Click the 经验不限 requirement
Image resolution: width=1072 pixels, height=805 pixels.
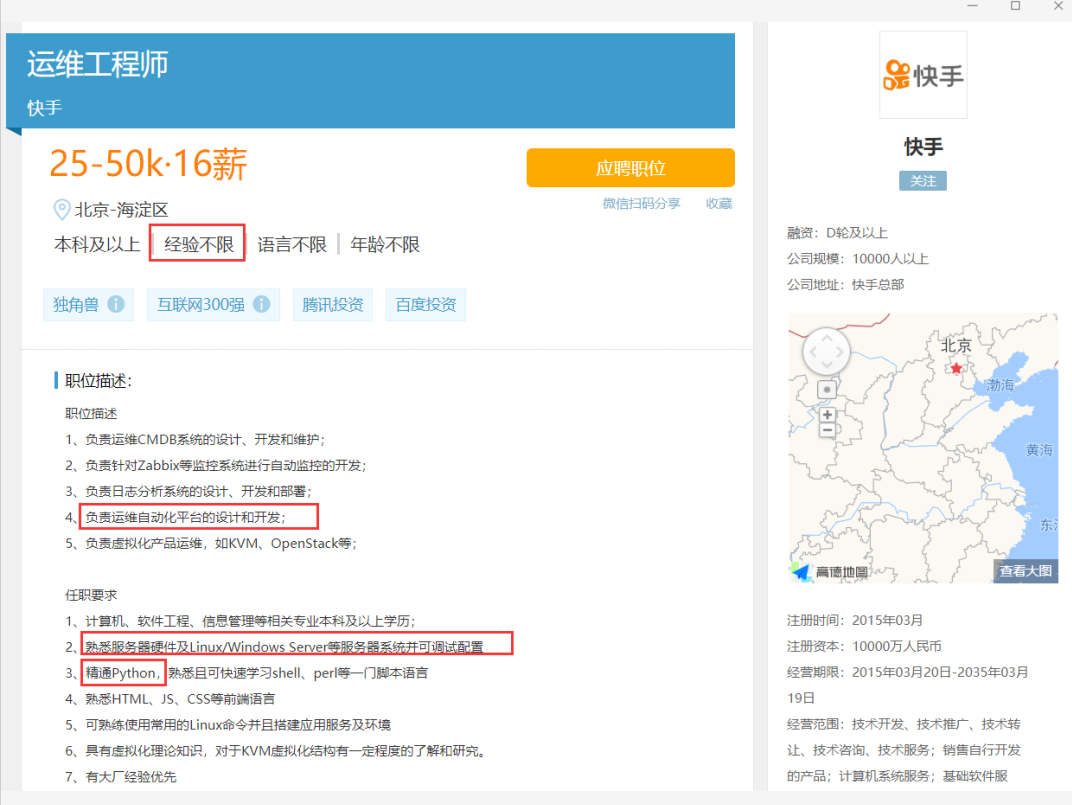[x=199, y=244]
